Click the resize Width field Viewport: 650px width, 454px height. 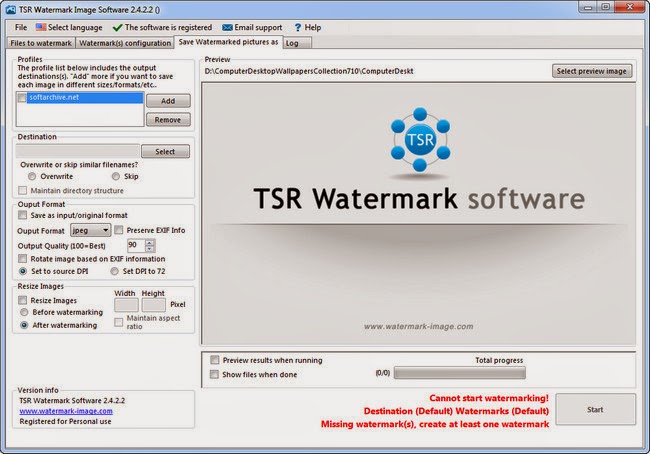pos(126,305)
